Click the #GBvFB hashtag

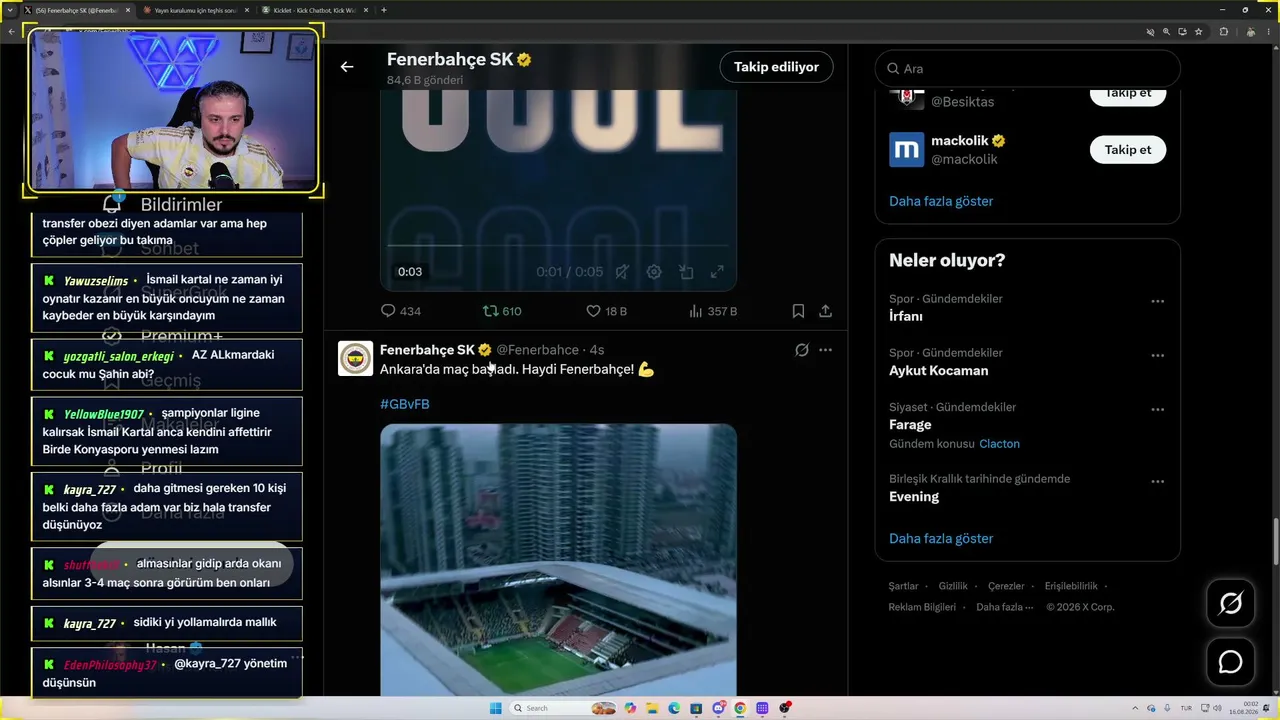(x=405, y=404)
